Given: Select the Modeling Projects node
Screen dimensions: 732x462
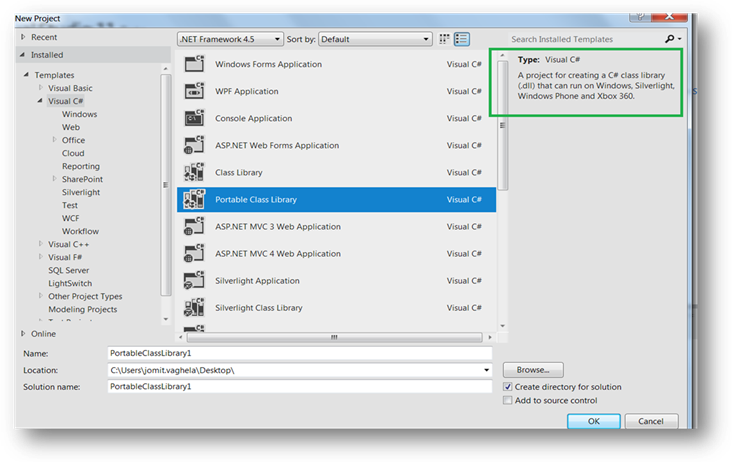Looking at the screenshot, I should [x=83, y=309].
